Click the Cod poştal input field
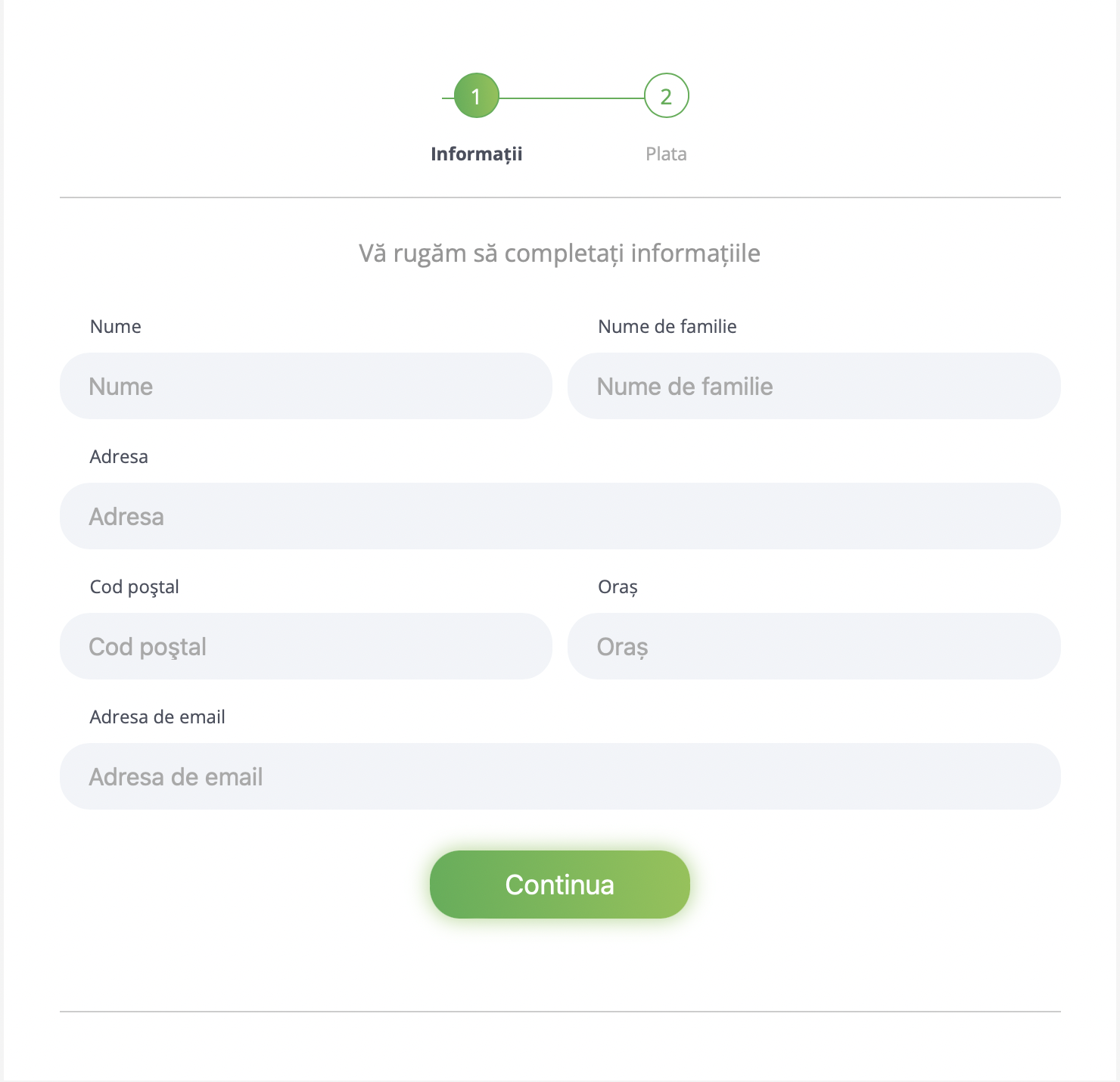Viewport: 1120px width, 1082px height. (306, 646)
